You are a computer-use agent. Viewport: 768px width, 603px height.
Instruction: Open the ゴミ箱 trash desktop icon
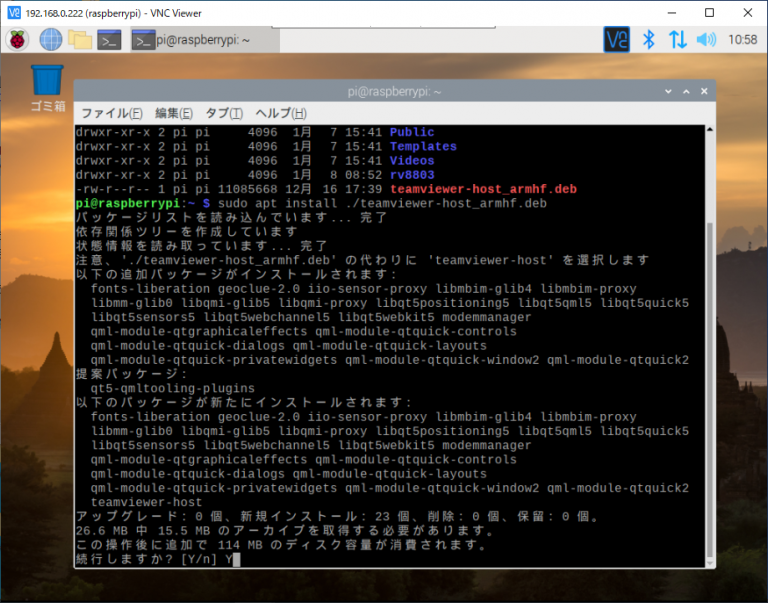(x=48, y=88)
